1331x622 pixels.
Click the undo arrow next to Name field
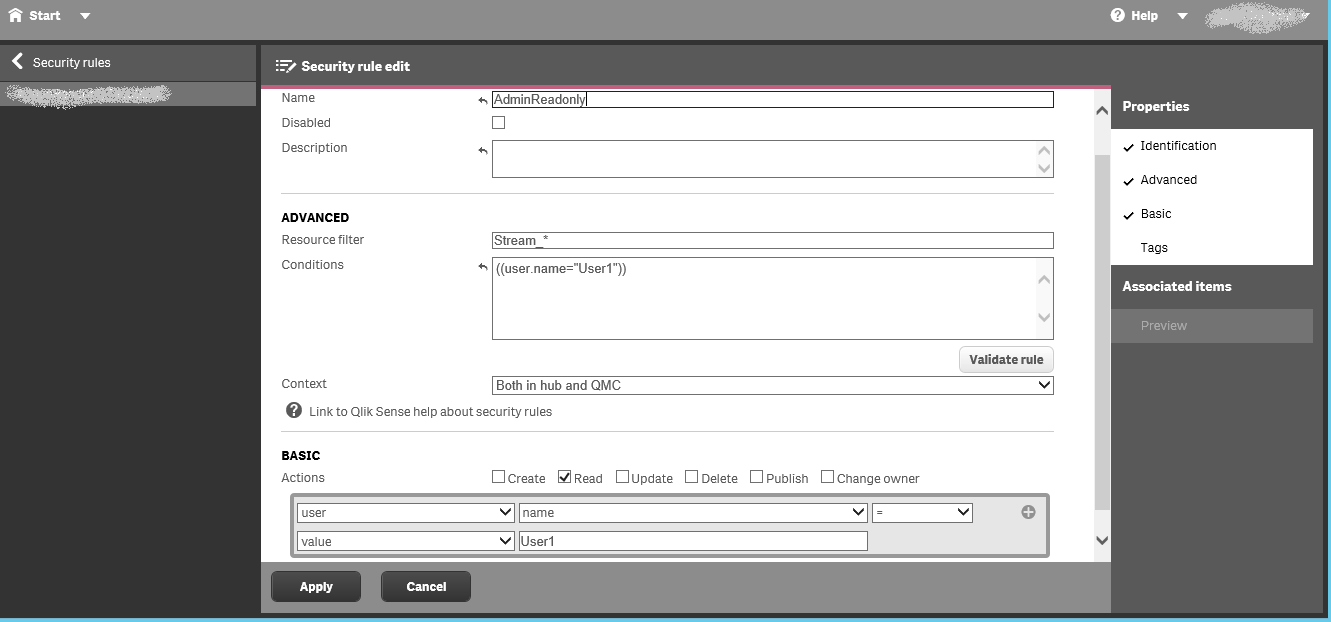pos(483,100)
